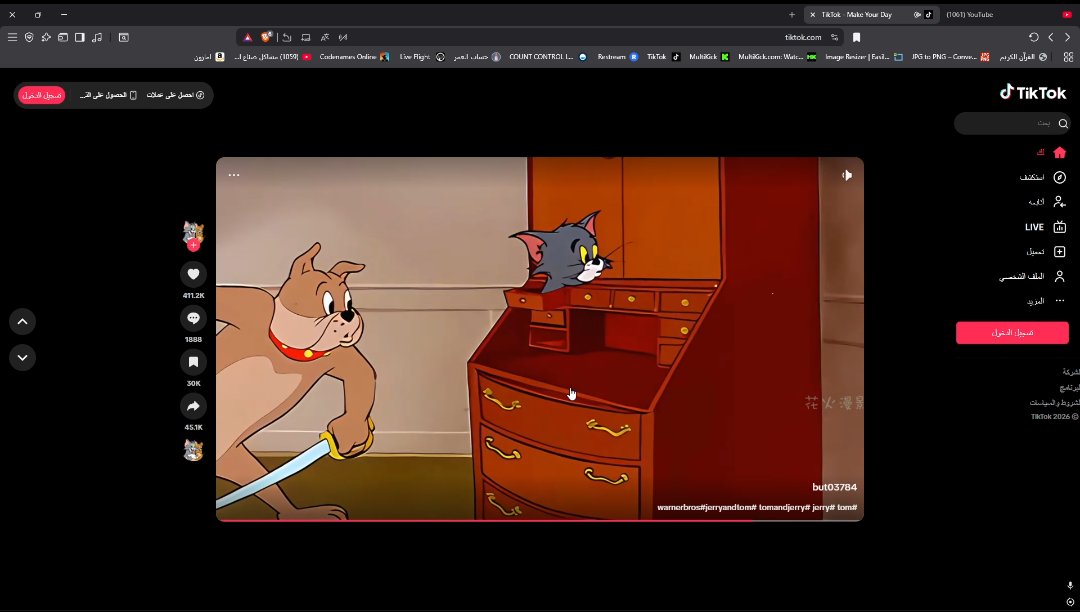Click the top-left red login pill
Image resolution: width=1080 pixels, height=612 pixels.
click(x=41, y=95)
